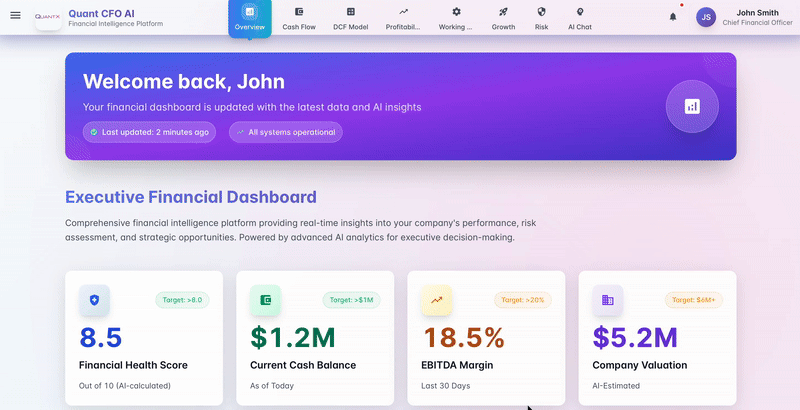
Task: Select the Overview tab
Action: 249,18
